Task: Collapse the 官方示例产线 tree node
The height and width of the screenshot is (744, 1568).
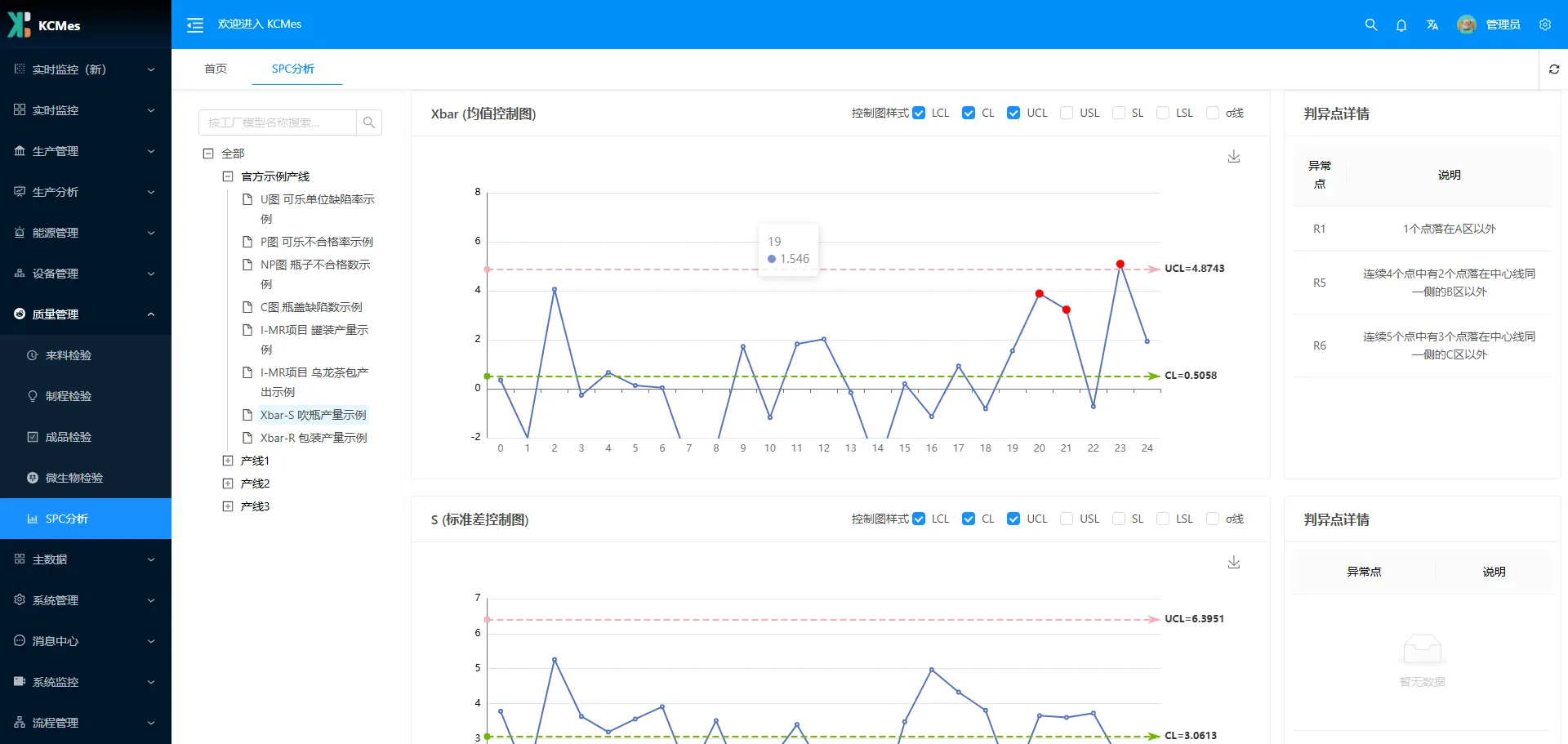Action: (228, 176)
